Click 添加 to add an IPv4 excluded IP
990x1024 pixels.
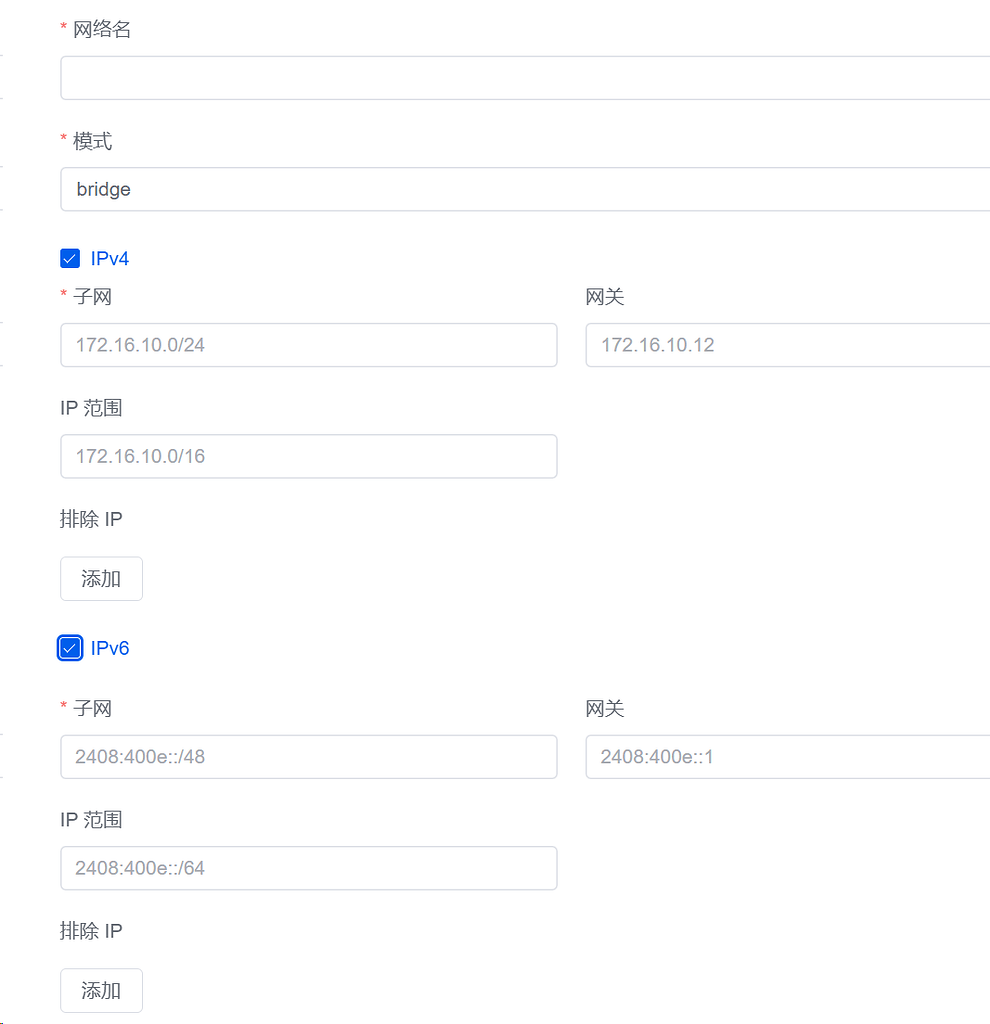[101, 578]
